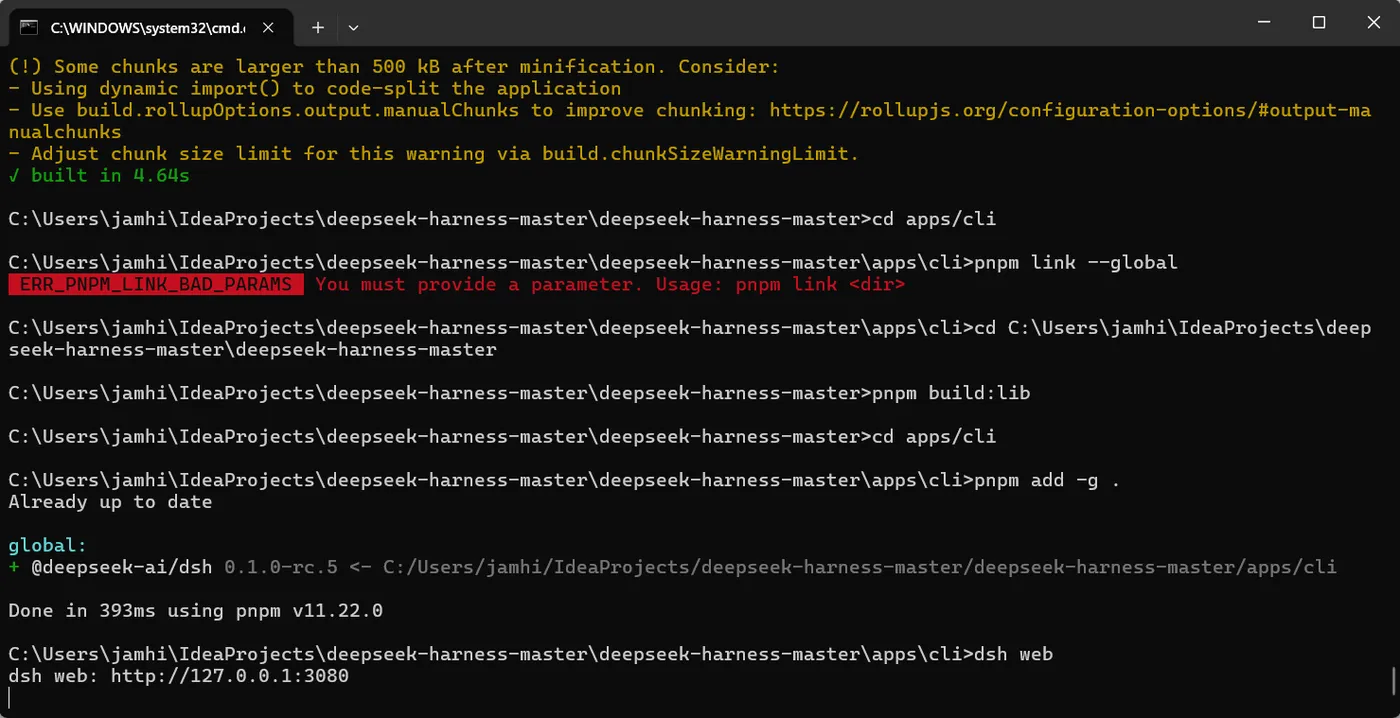Click the 'pnpm add -g .' command
Image resolution: width=1400 pixels, height=718 pixels.
tap(1047, 481)
